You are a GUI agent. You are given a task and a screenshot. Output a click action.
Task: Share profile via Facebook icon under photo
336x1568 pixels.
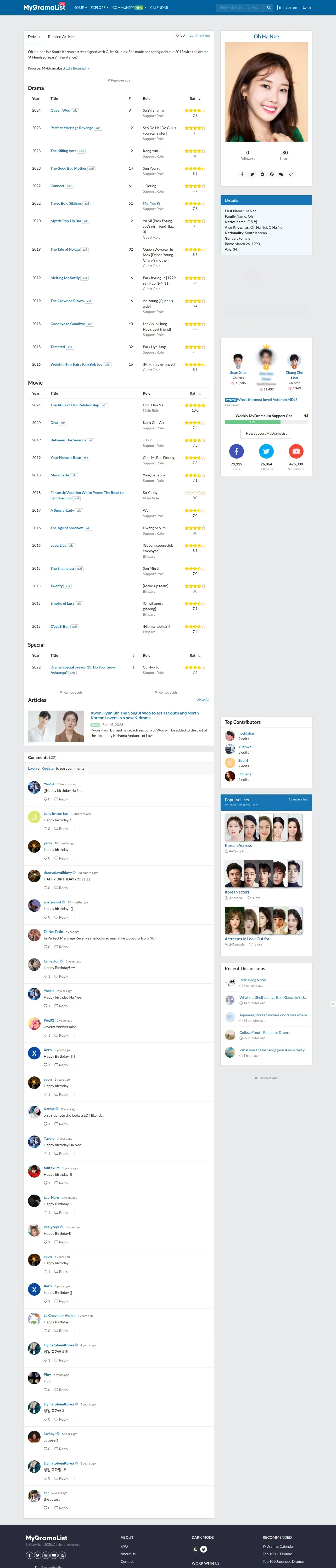point(242,174)
